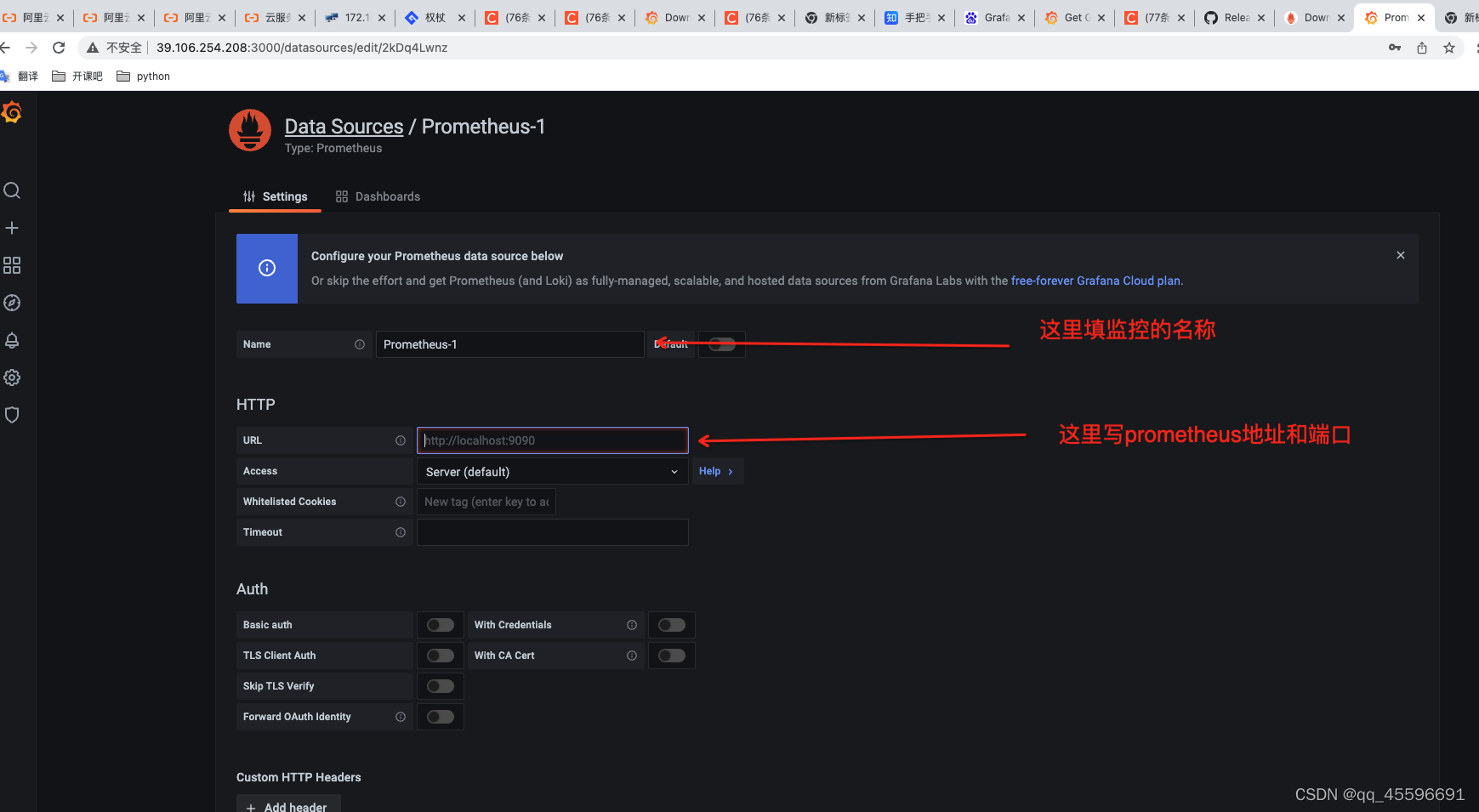Enable the Basic auth switch
1479x812 pixels.
coord(441,625)
